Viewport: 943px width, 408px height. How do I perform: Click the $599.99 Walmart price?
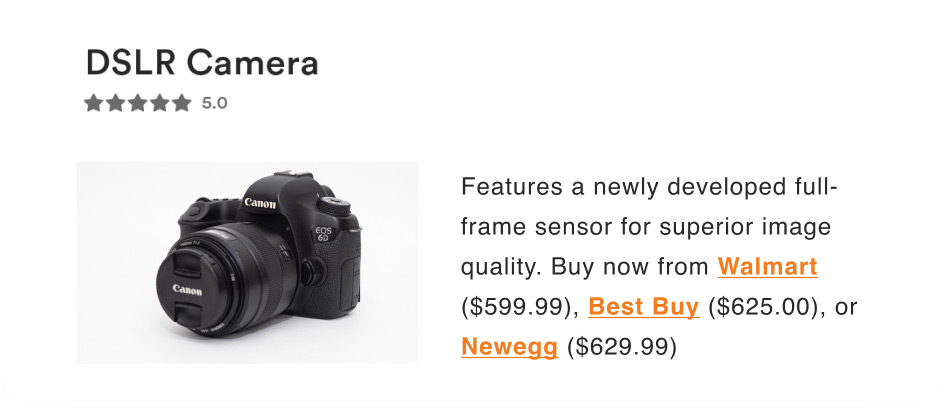[516, 307]
